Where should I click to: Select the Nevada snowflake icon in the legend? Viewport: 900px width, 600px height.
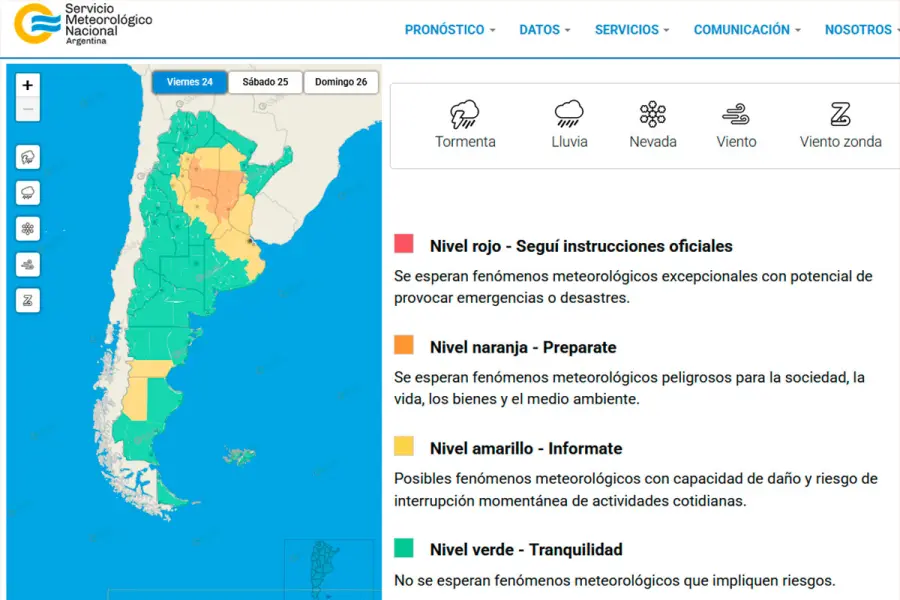[653, 114]
